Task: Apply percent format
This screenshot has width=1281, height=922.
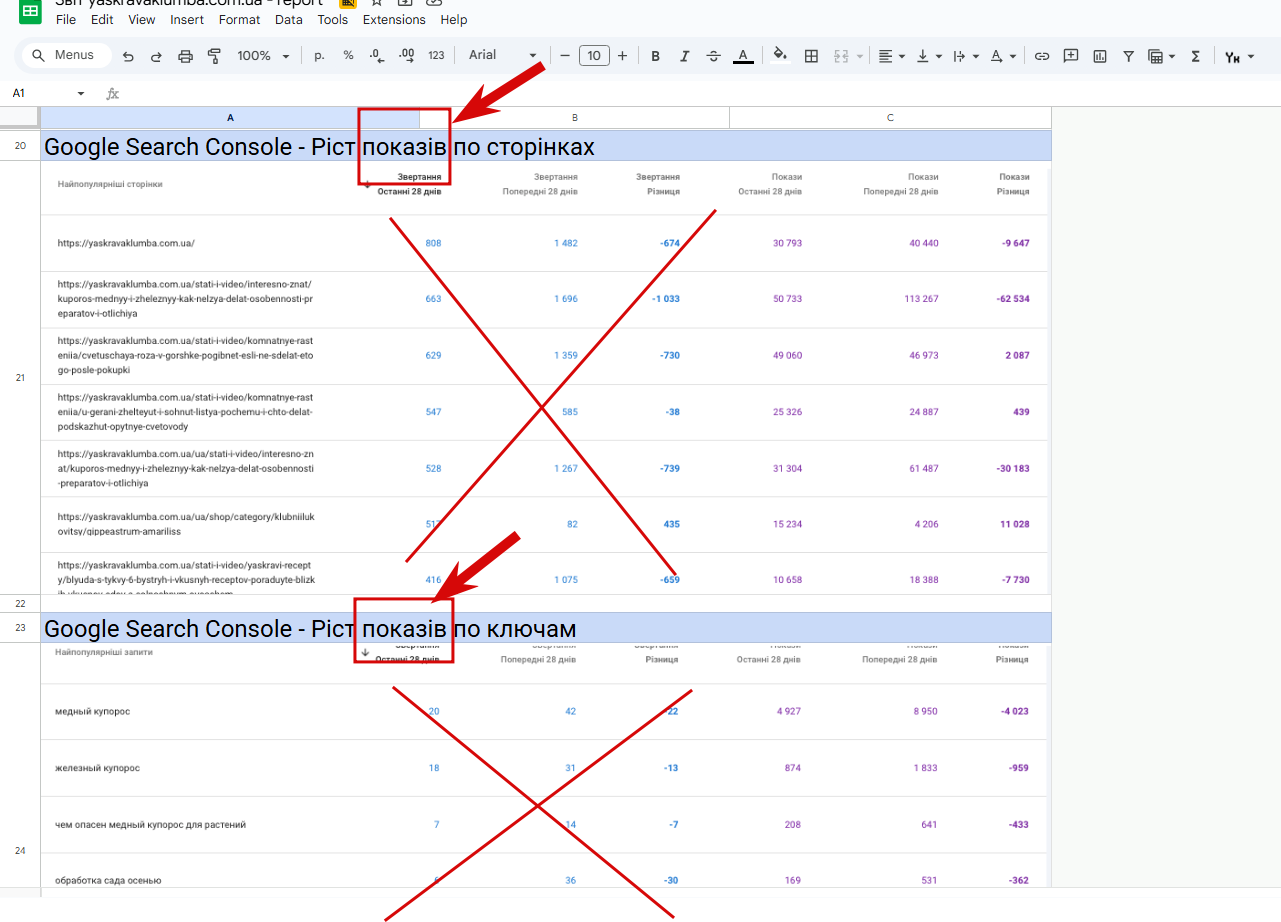Action: pyautogui.click(x=348, y=56)
